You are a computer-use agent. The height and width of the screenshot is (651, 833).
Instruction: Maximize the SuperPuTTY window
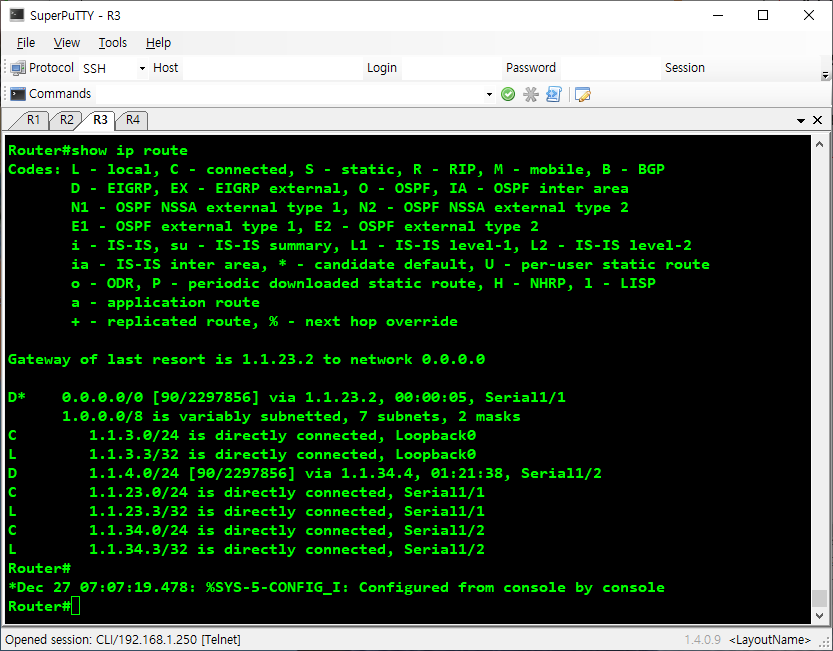(x=763, y=15)
